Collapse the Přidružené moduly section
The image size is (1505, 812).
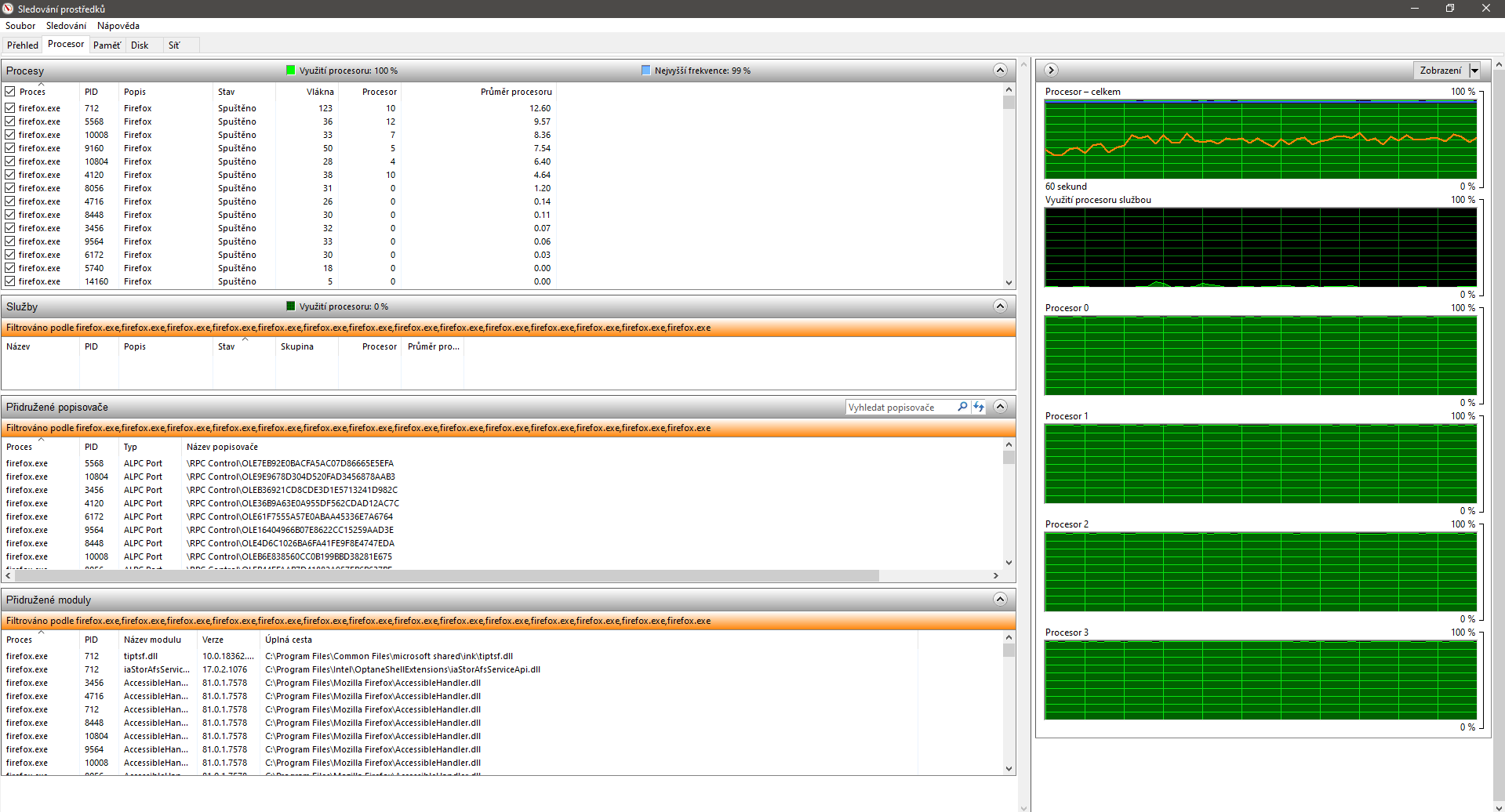pos(1000,600)
